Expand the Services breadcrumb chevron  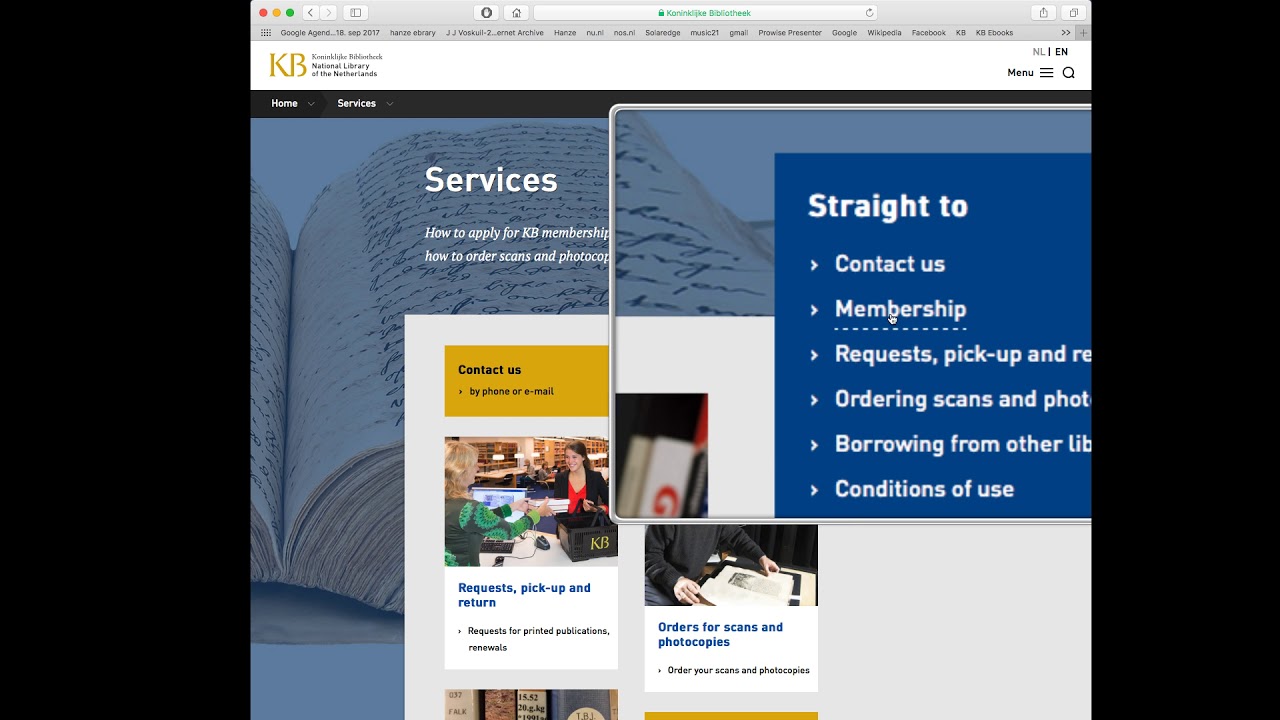[x=389, y=104]
